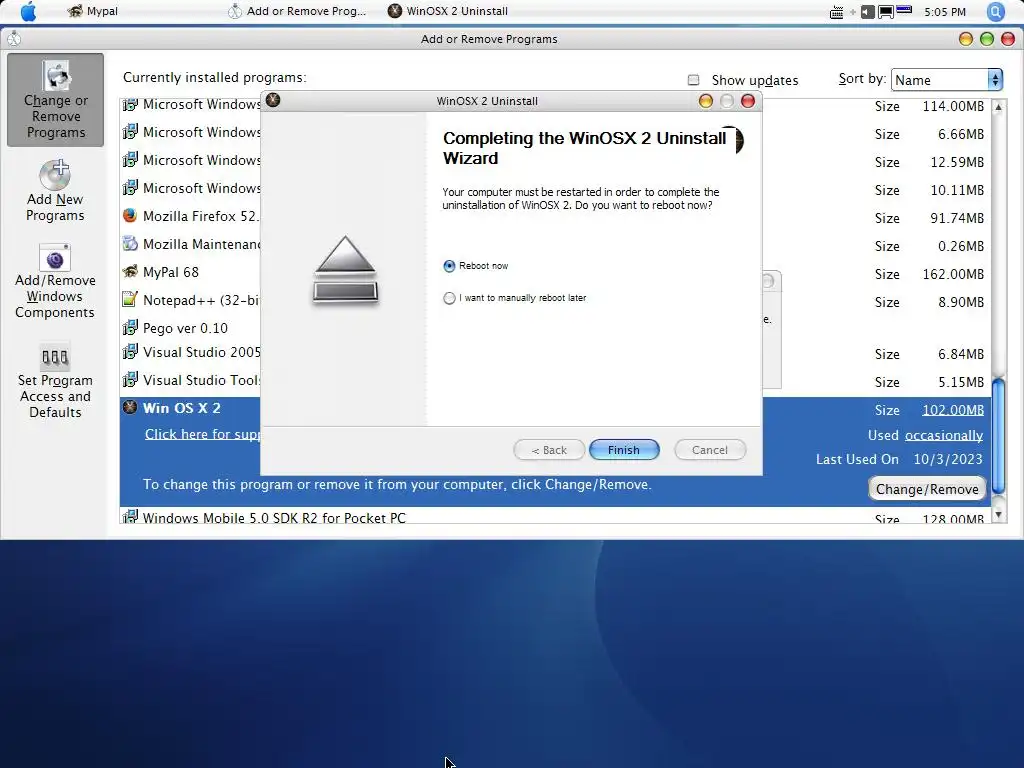Click the monitor display tray icon

886,12
